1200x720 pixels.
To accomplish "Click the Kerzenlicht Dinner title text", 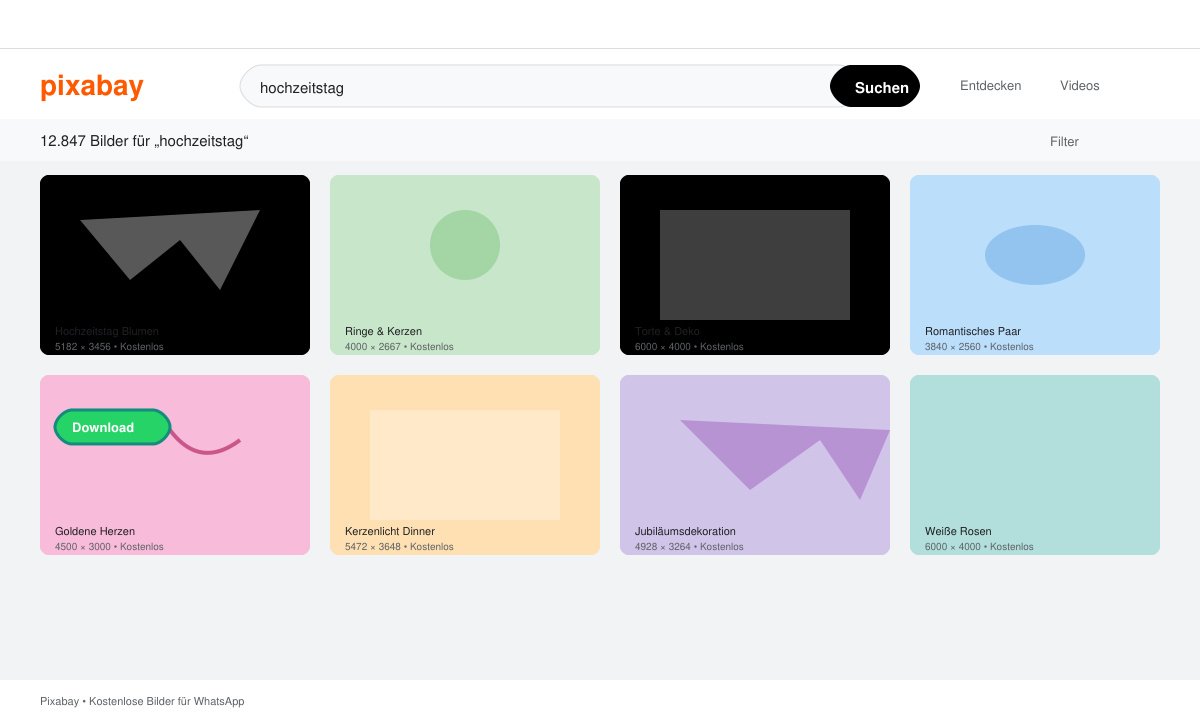I will 390,531.
